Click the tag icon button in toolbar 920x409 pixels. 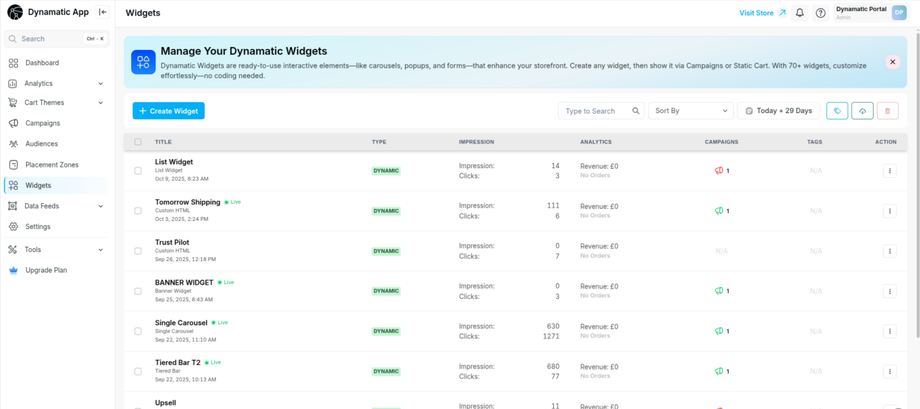click(x=837, y=111)
